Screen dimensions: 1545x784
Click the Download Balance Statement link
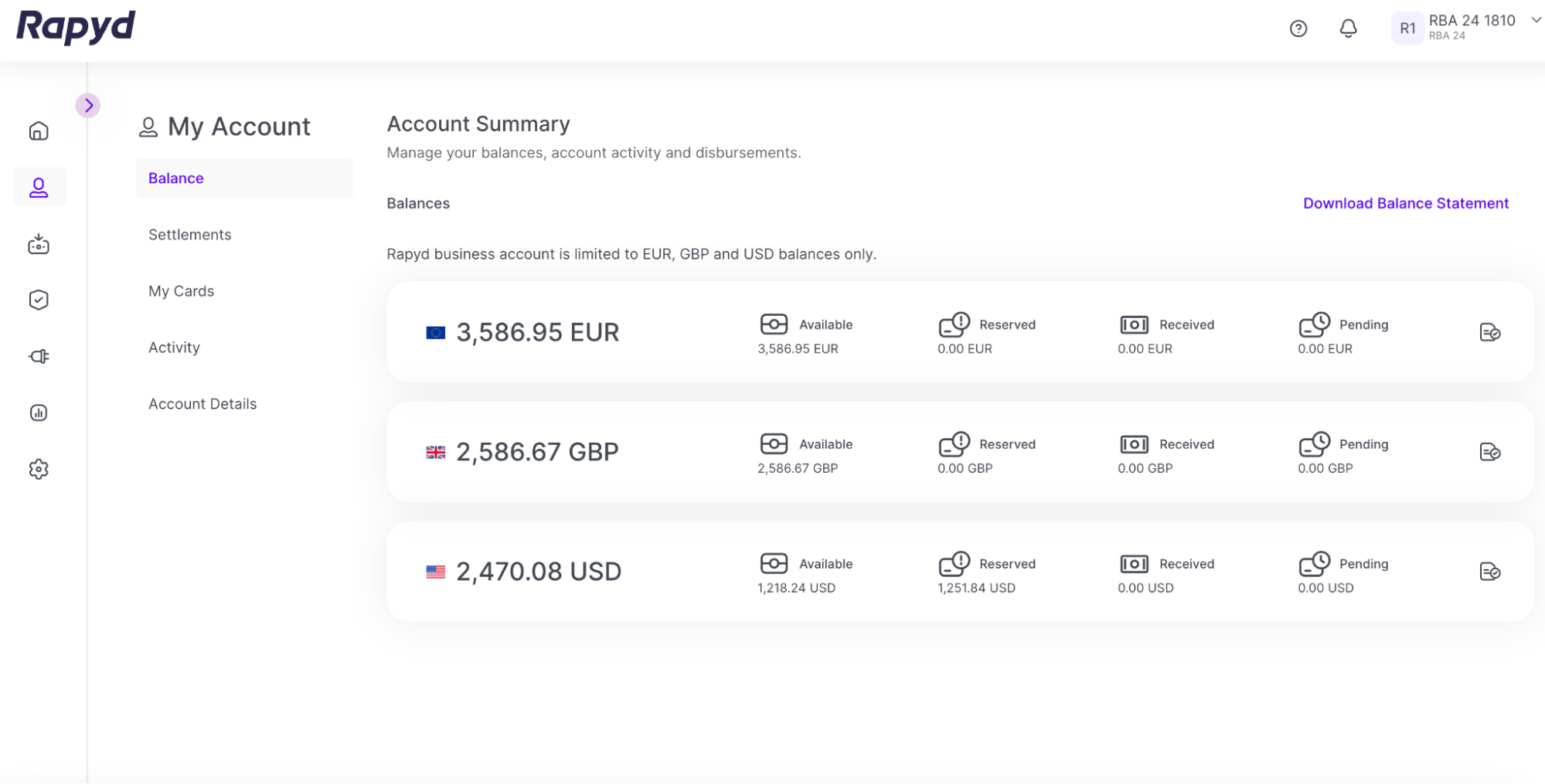tap(1405, 203)
